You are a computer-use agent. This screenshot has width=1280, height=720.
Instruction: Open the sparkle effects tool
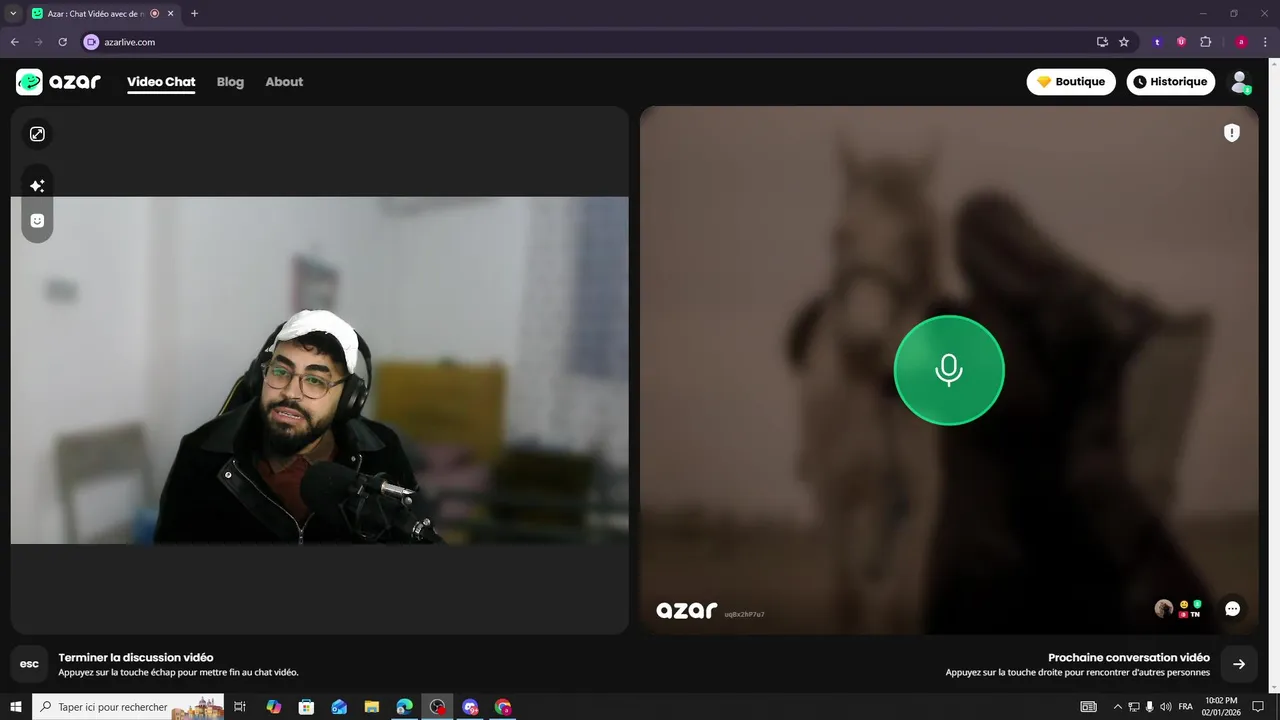click(37, 186)
